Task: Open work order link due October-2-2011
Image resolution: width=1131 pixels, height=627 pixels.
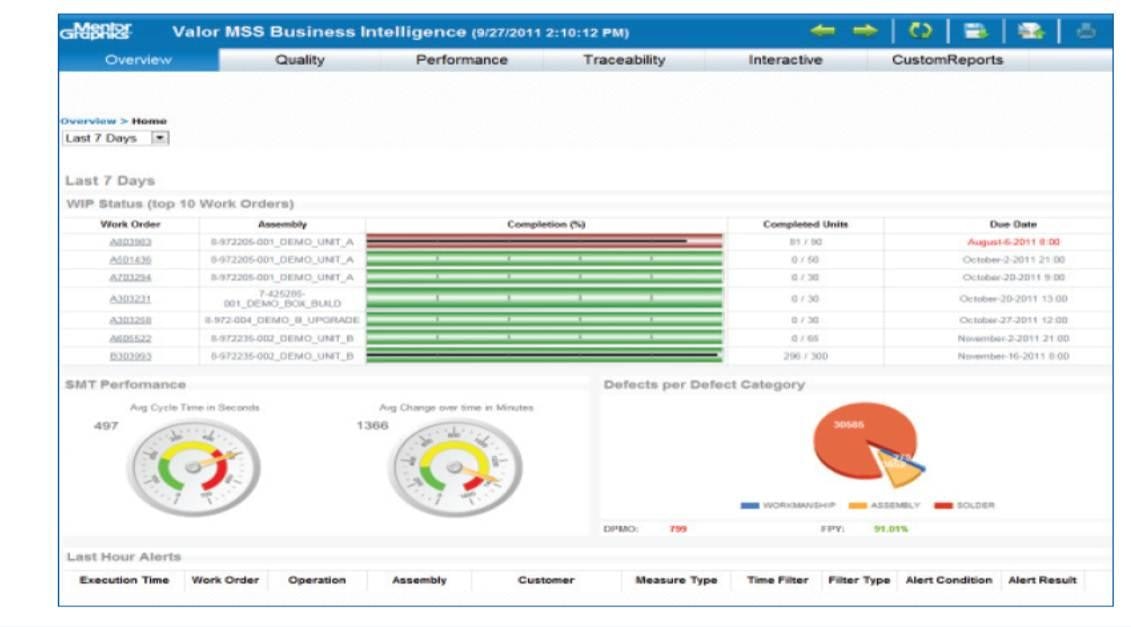Action: click(x=130, y=260)
